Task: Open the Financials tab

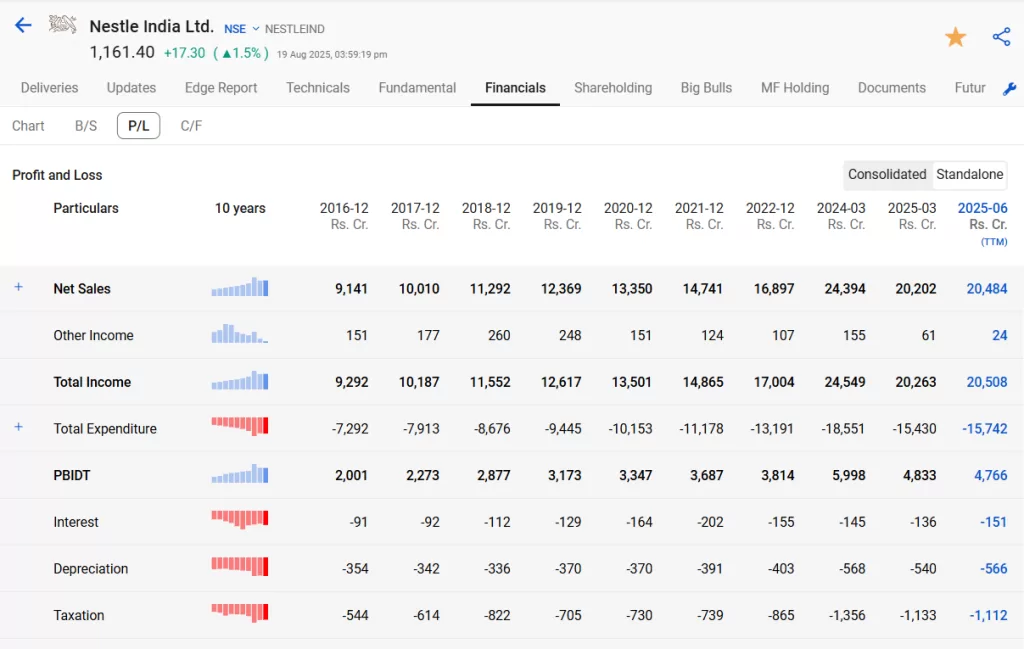Action: coord(515,87)
